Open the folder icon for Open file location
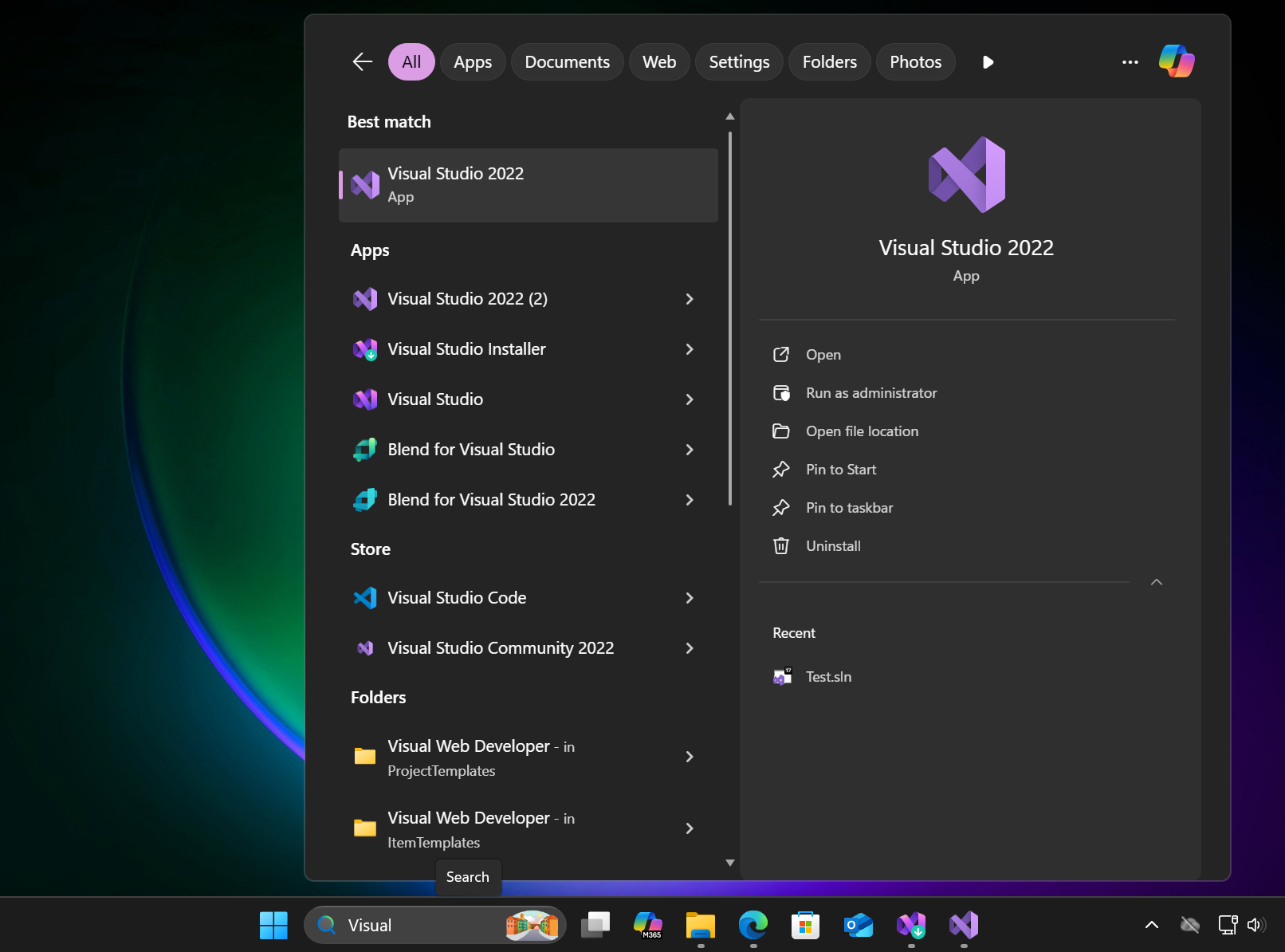 point(782,431)
